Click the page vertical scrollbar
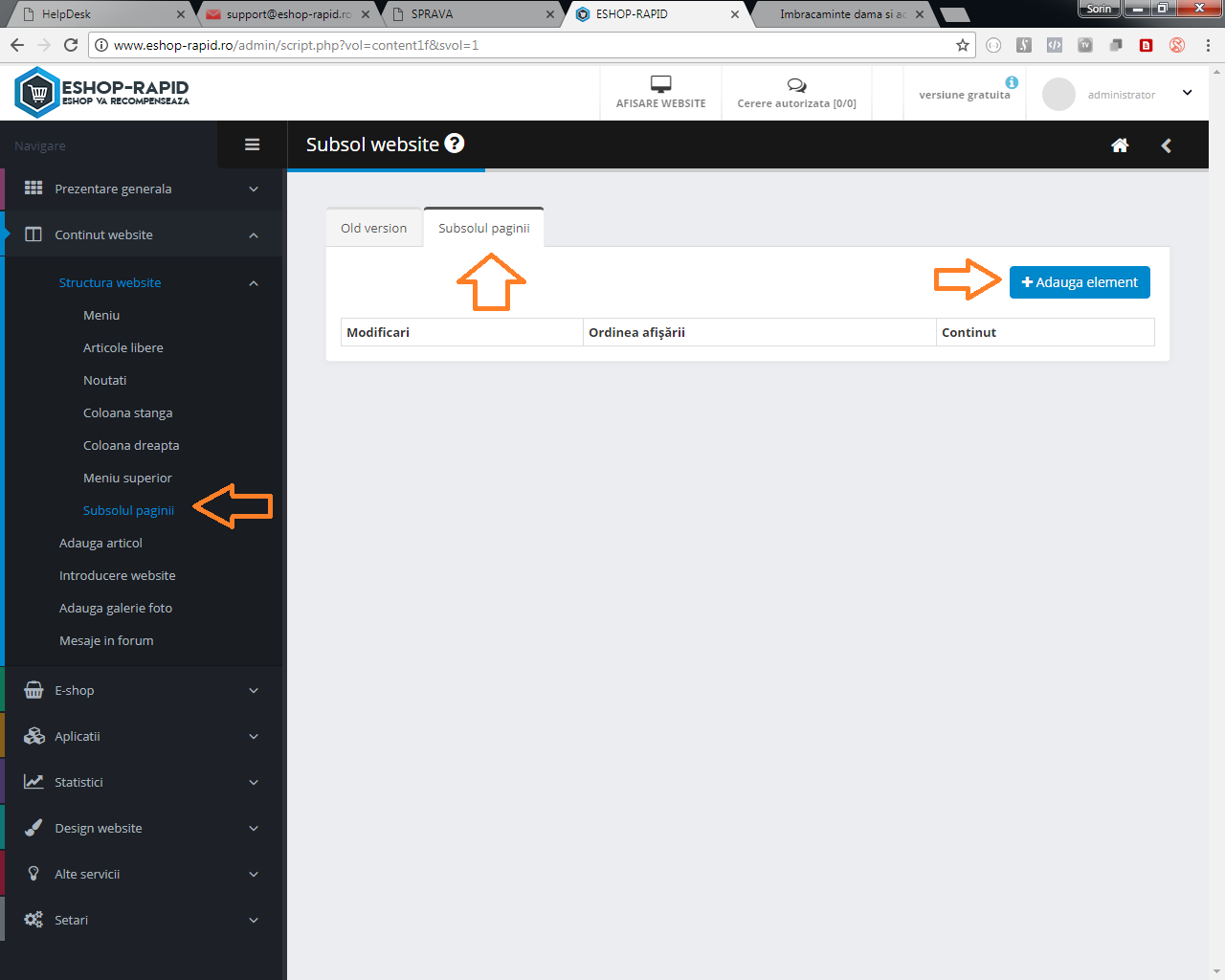 coord(1217,522)
